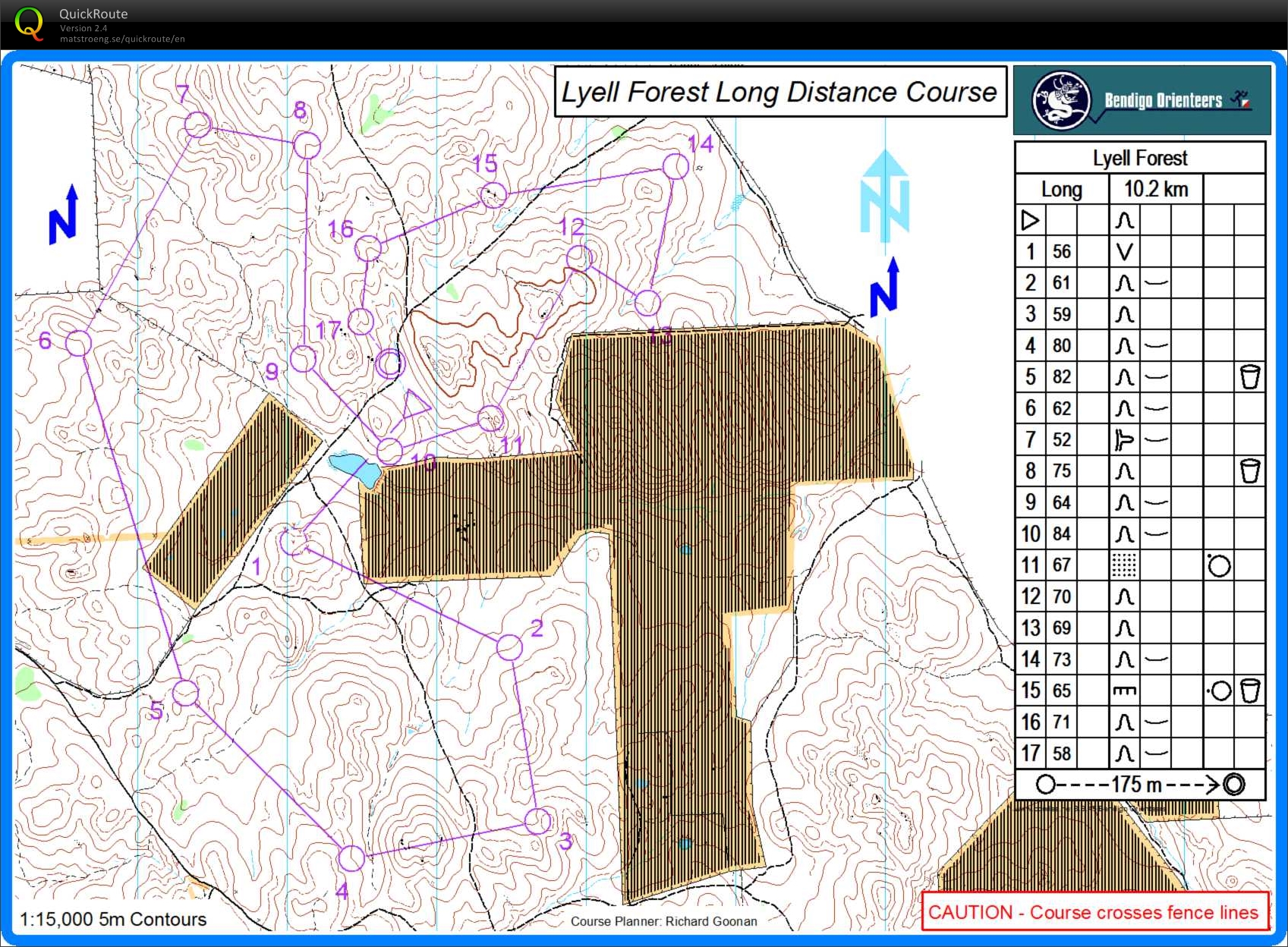Click the Lyell Forest Long Distance Course title
The width and height of the screenshot is (1288, 947).
pos(779,92)
